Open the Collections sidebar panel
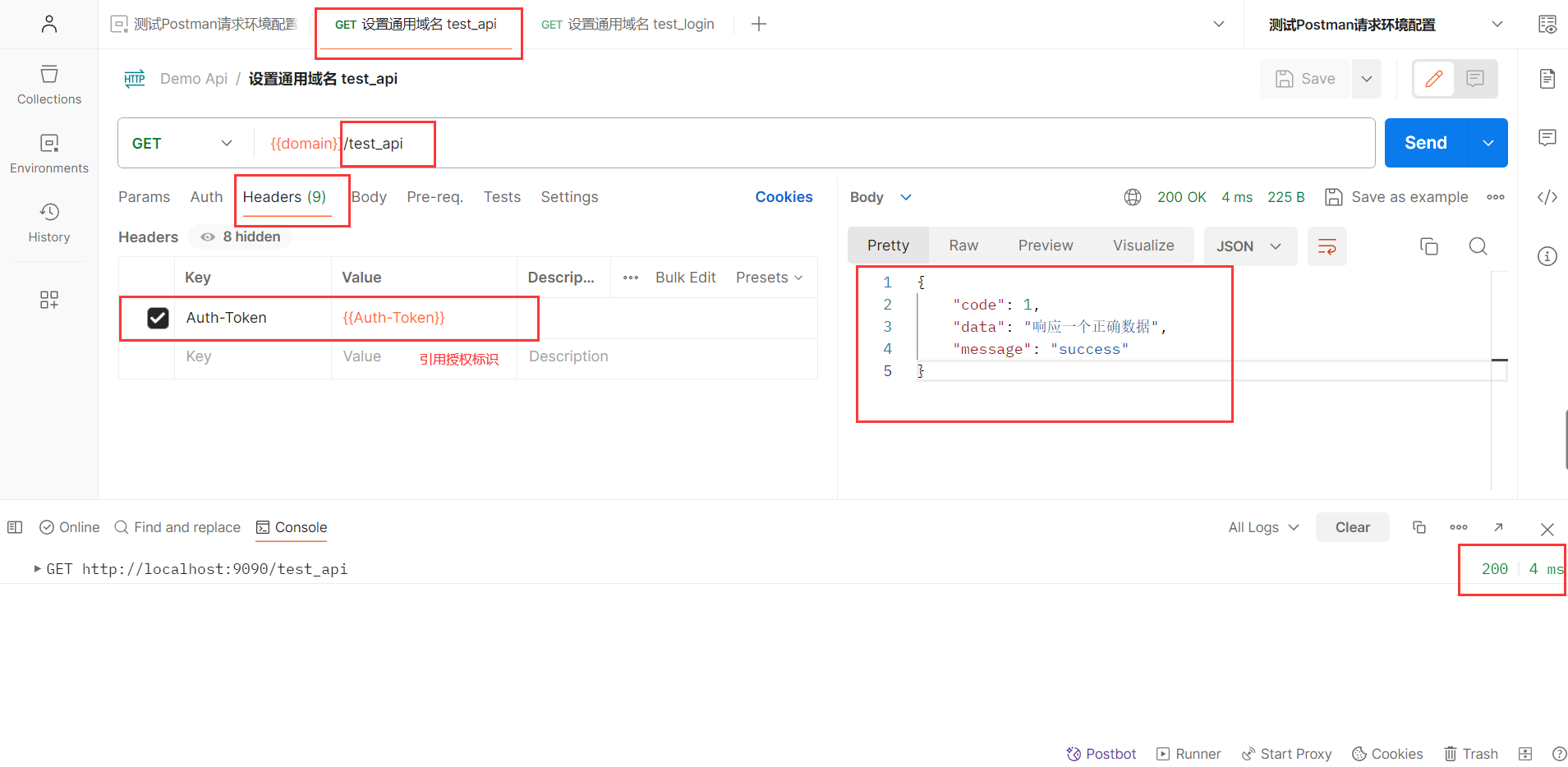This screenshot has width=1568, height=767. point(49,85)
